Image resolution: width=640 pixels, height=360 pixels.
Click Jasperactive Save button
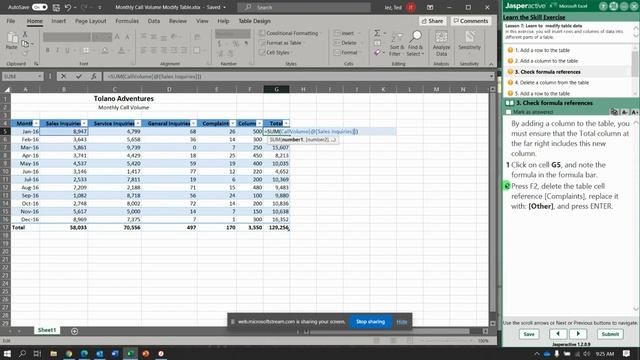coord(529,334)
